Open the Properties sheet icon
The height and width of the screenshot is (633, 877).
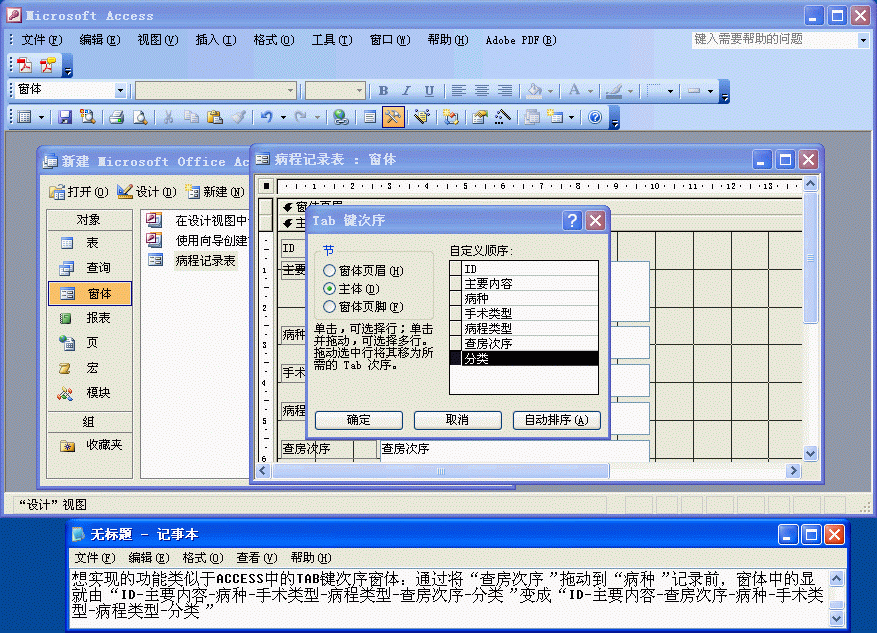pyautogui.click(x=479, y=117)
